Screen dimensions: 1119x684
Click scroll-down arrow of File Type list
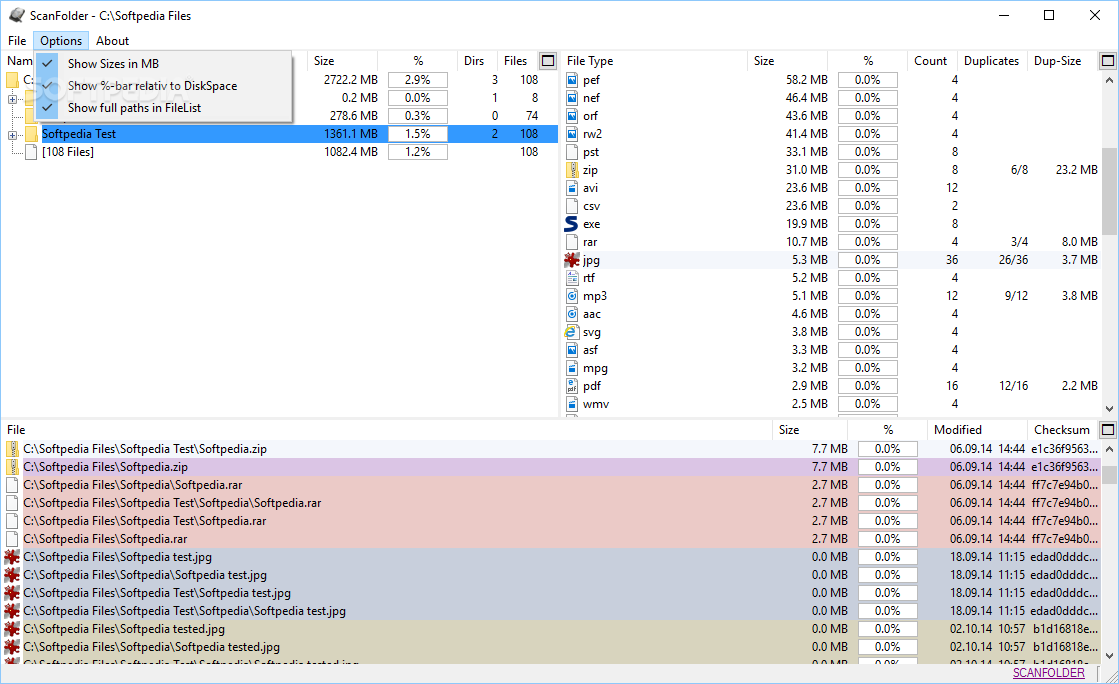[x=1109, y=408]
